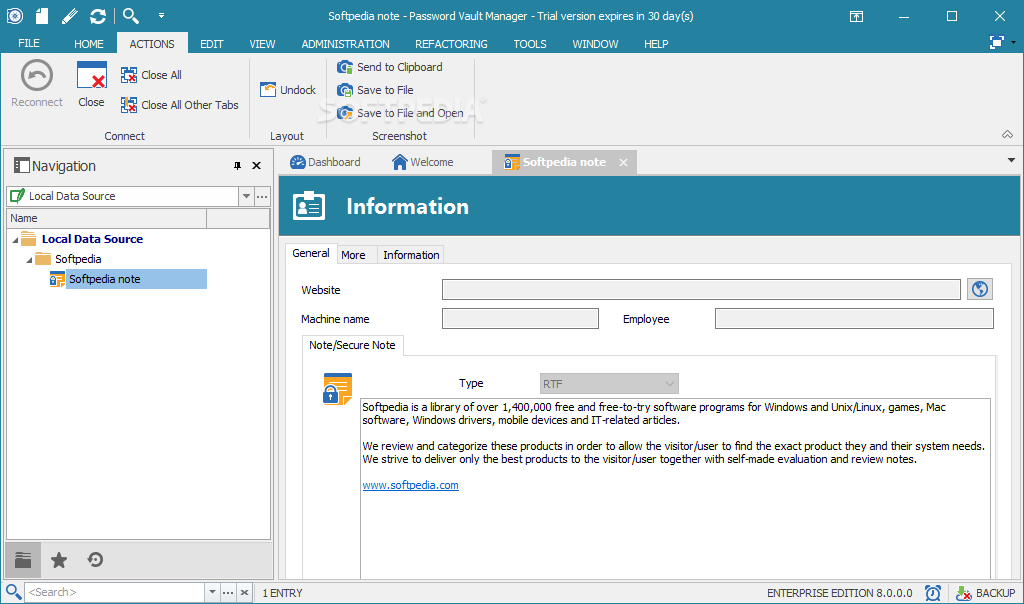Click the Employee input field
This screenshot has height=604, width=1024.
click(854, 319)
